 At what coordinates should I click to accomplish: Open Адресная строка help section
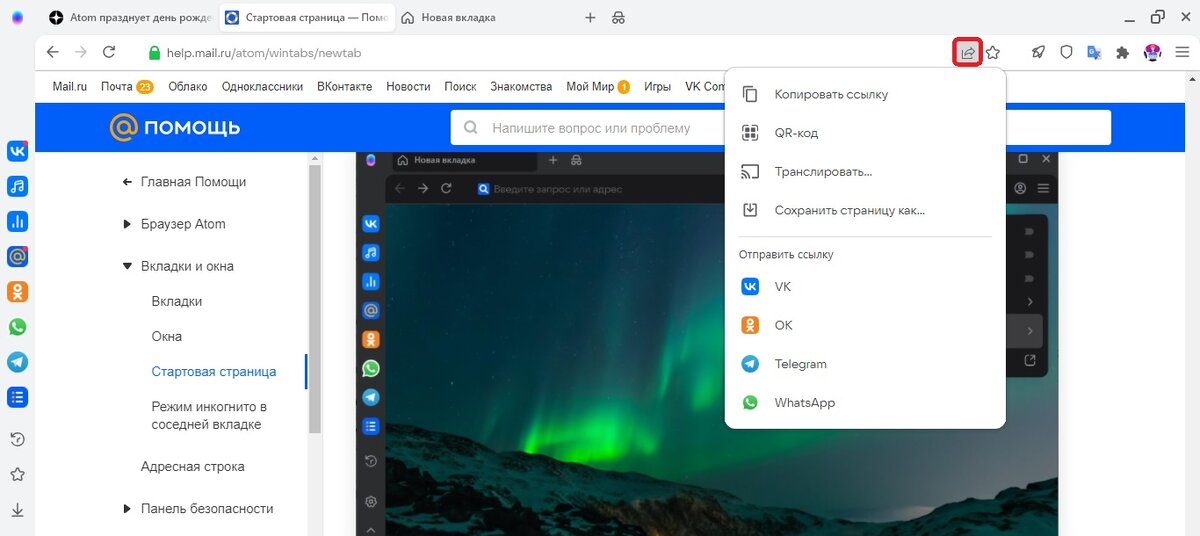coord(193,466)
